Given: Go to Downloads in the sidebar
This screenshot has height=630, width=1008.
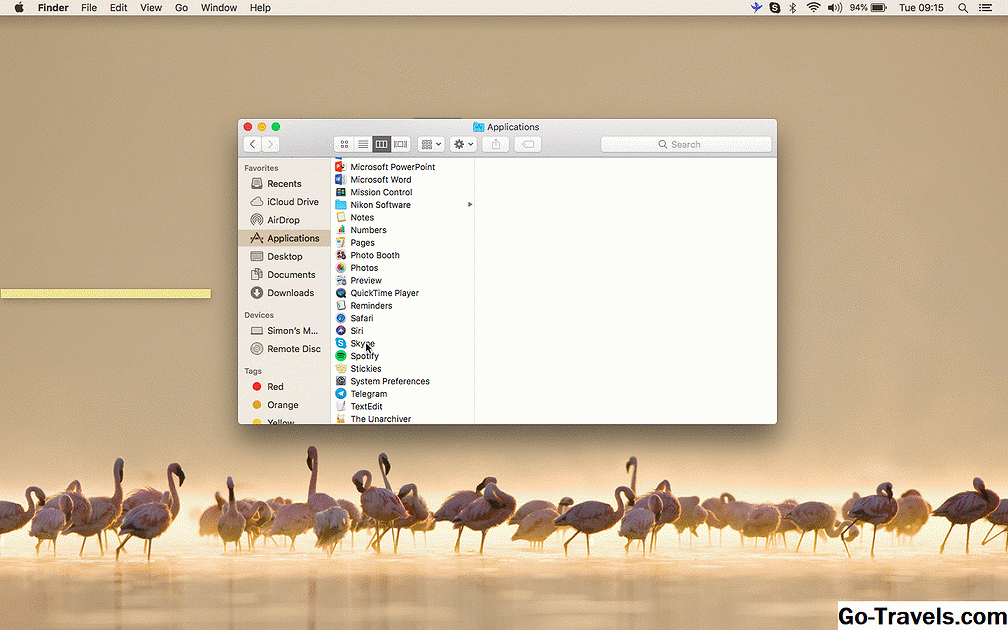Looking at the screenshot, I should (290, 293).
